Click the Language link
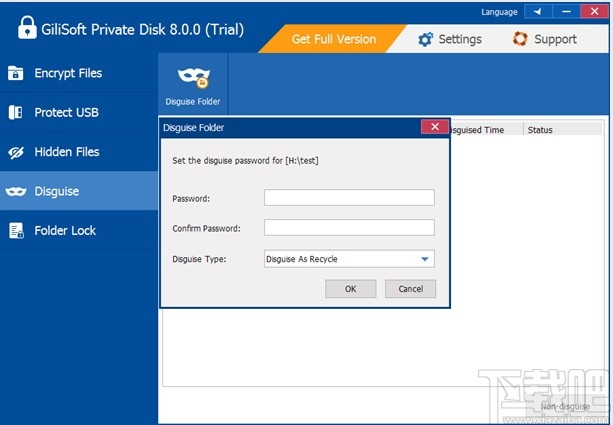 [499, 12]
